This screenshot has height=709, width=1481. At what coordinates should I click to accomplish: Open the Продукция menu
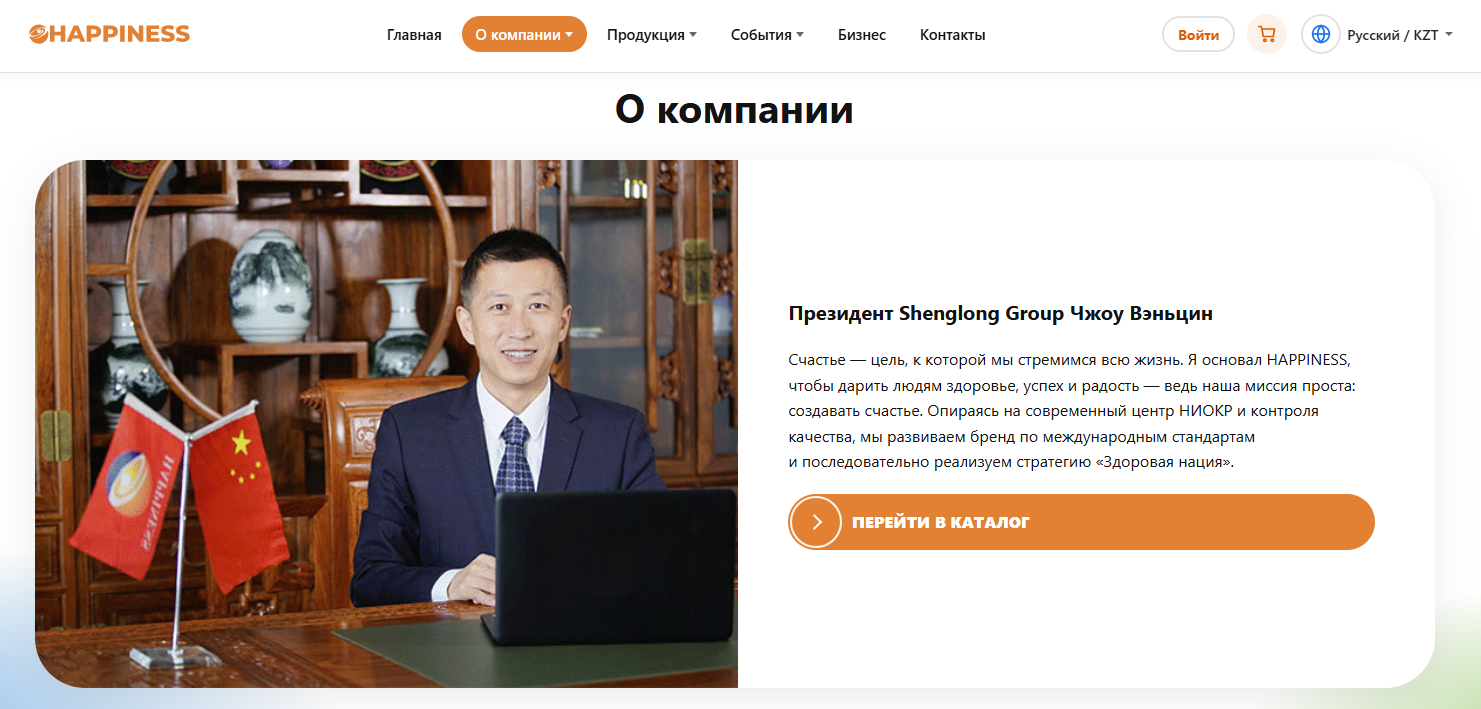click(x=652, y=35)
